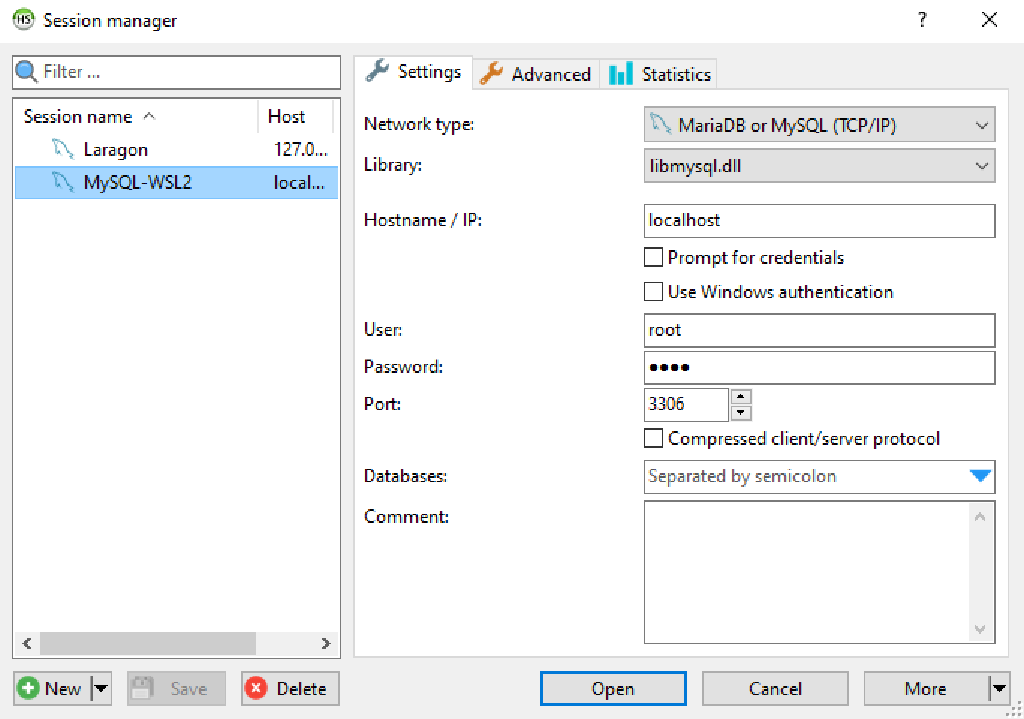The image size is (1024, 719).
Task: Select the Laragon session dolphin icon
Action: point(62,149)
